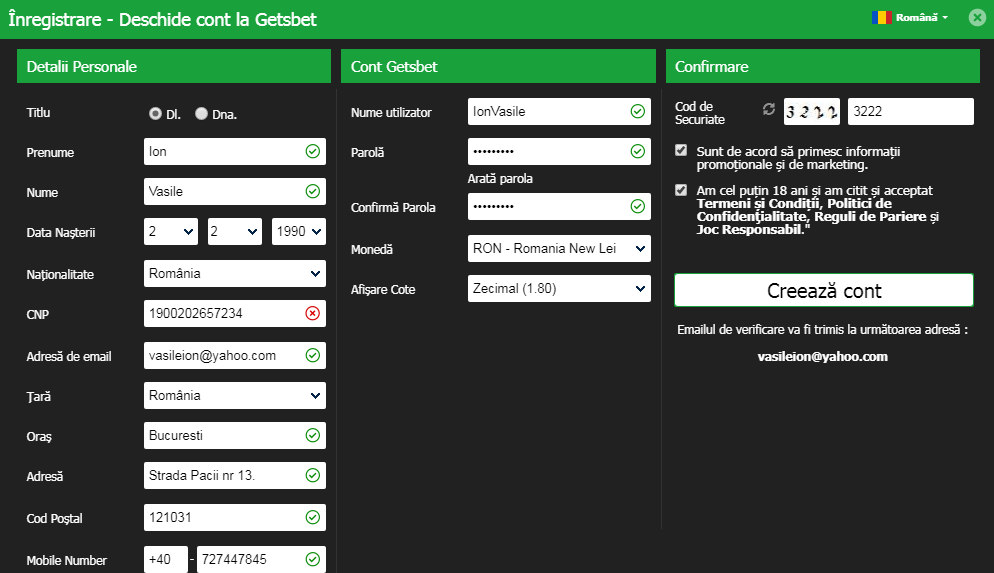
Task: Click the checkmark icon in Cod Poștal field
Action: 313,517
